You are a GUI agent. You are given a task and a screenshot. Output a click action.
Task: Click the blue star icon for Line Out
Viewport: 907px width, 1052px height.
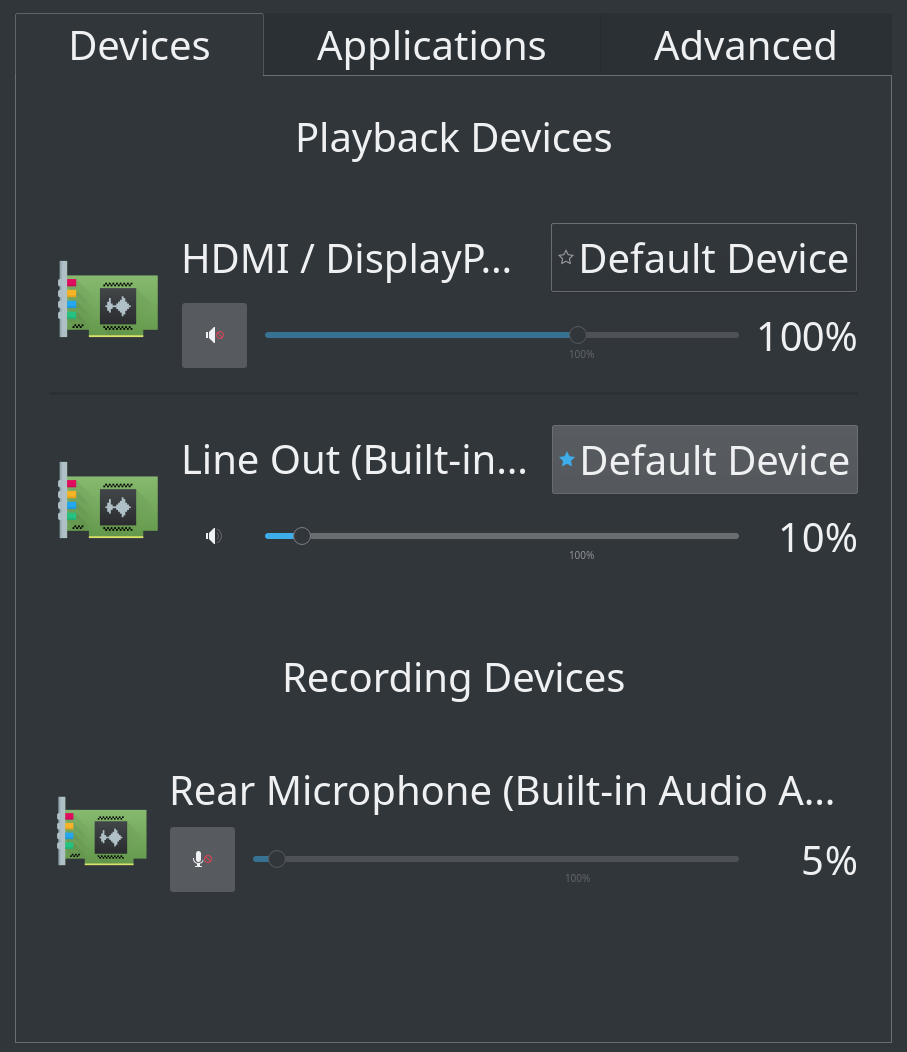(x=567, y=459)
